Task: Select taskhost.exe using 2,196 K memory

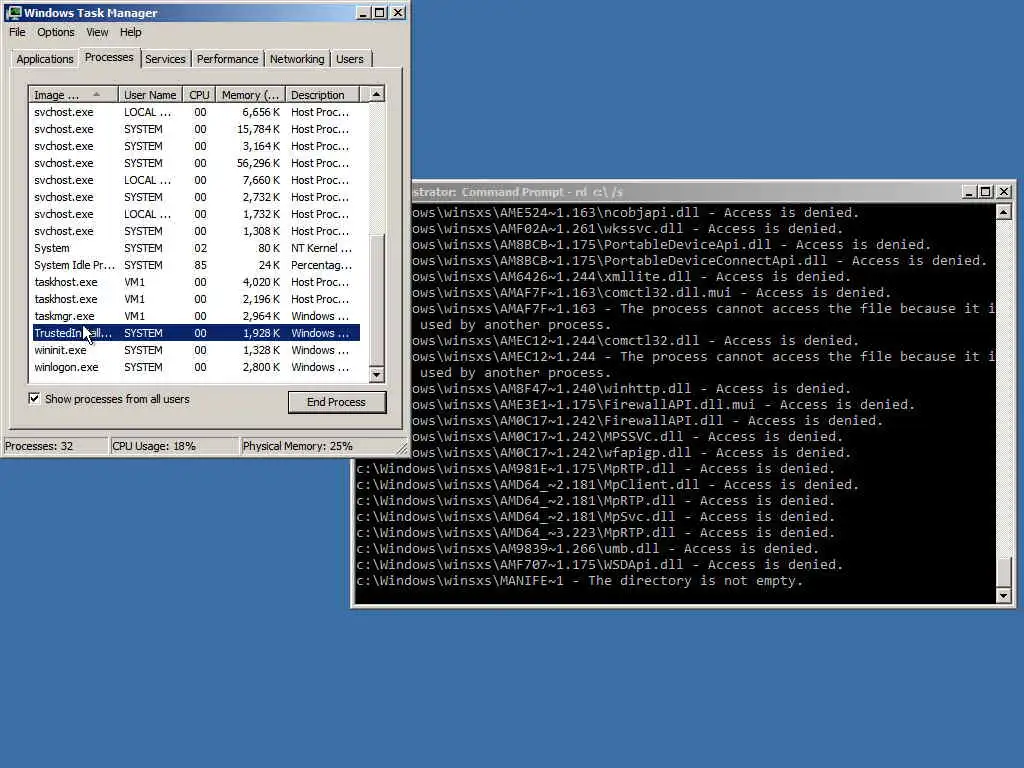Action: coord(196,299)
